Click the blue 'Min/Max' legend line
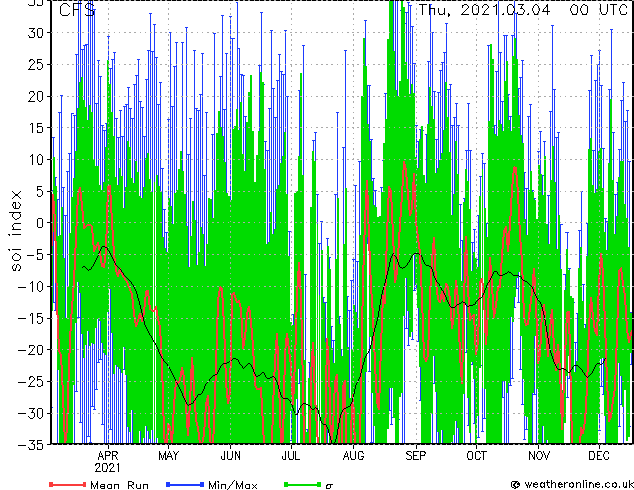 point(185,484)
